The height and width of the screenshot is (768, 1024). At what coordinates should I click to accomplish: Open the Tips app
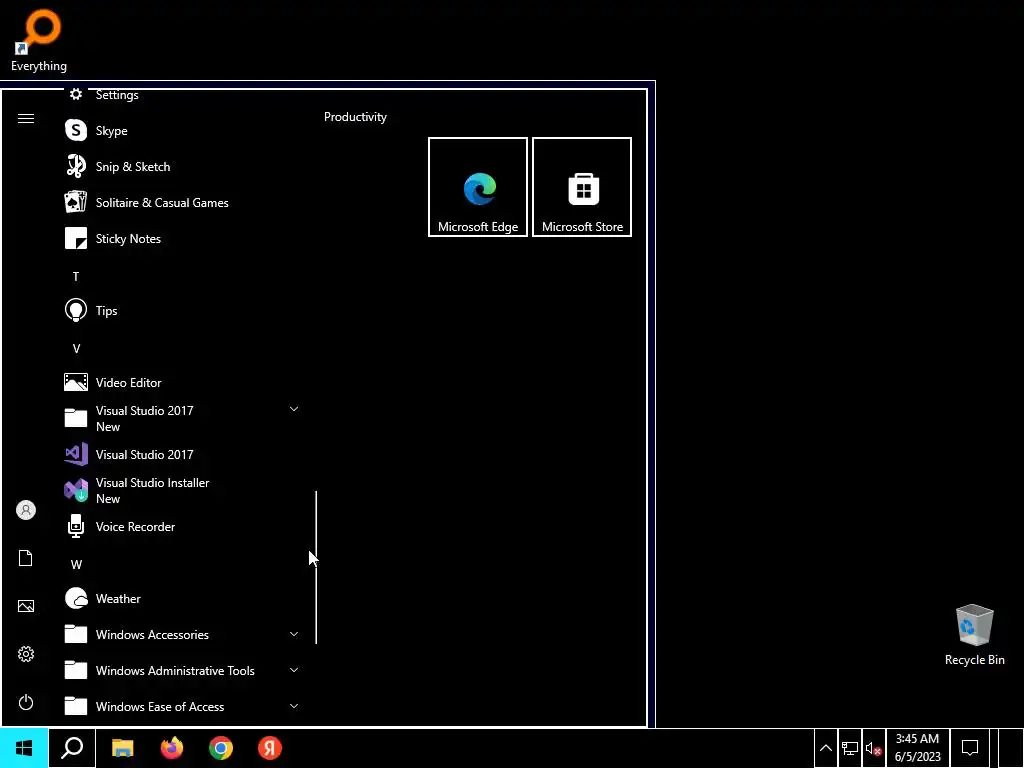tap(182, 310)
